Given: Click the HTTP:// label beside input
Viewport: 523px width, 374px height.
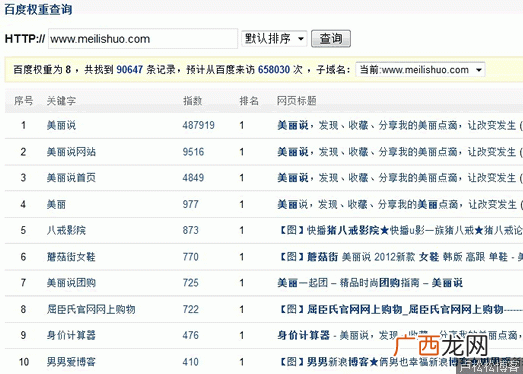Looking at the screenshot, I should (x=25, y=39).
